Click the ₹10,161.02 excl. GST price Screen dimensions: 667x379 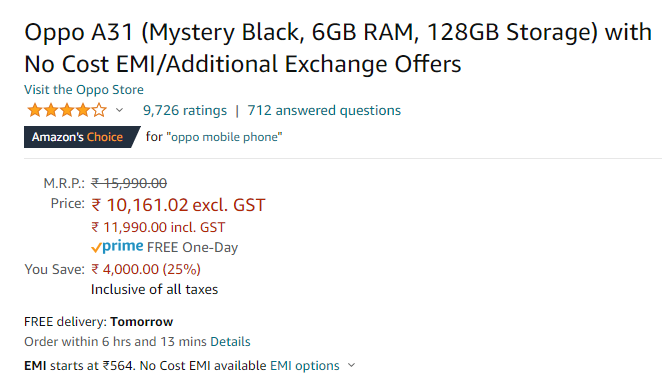178,205
